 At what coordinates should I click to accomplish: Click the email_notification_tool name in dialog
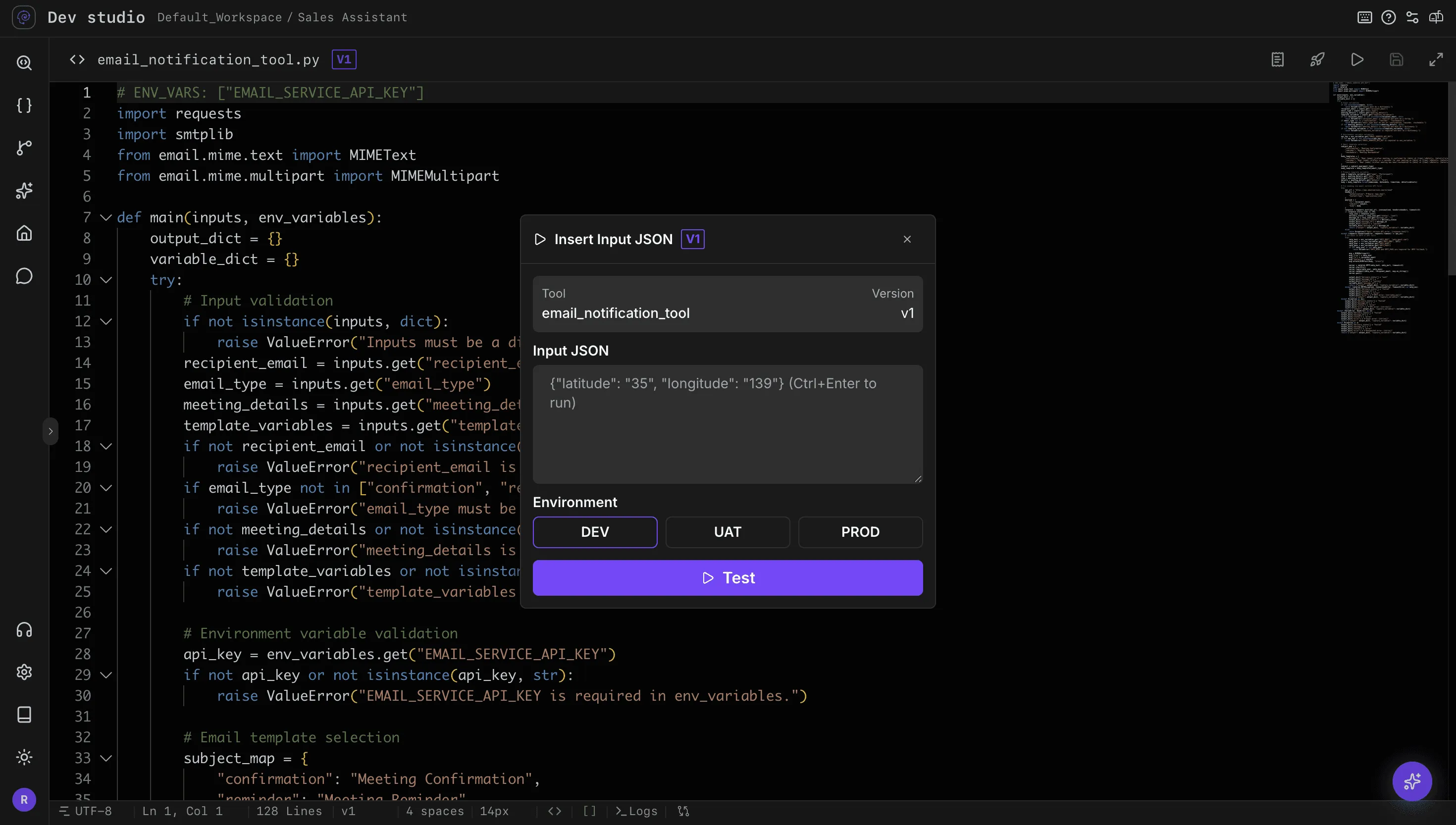[x=615, y=313]
